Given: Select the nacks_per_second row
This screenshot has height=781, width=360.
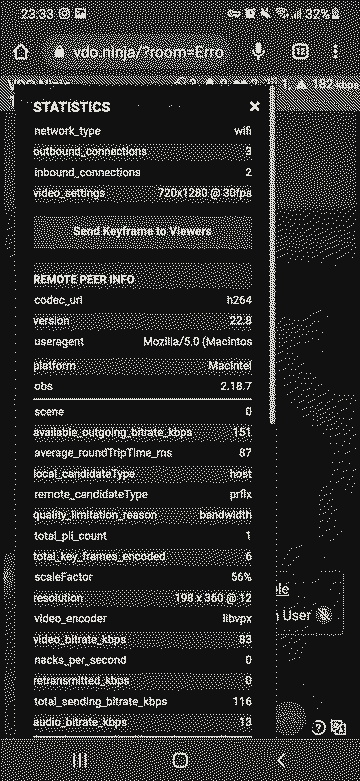Looking at the screenshot, I should pos(142,660).
